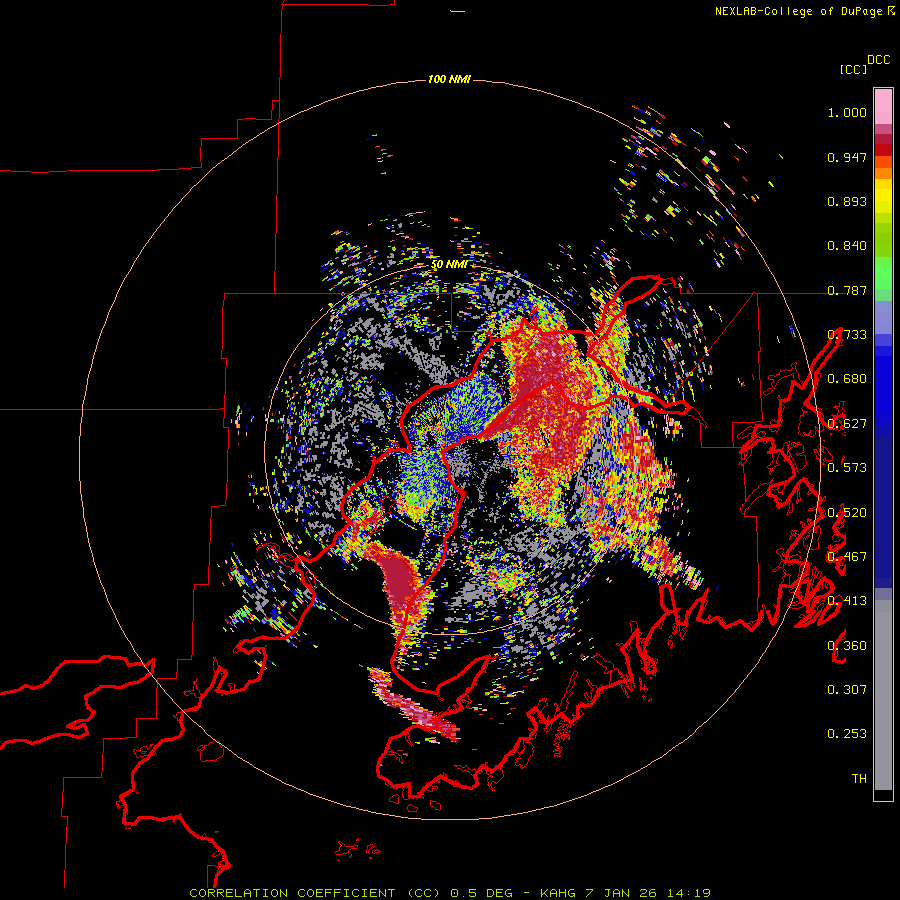The image size is (900, 900).
Task: Click the KAHG radar station identifier
Action: click(x=557, y=893)
